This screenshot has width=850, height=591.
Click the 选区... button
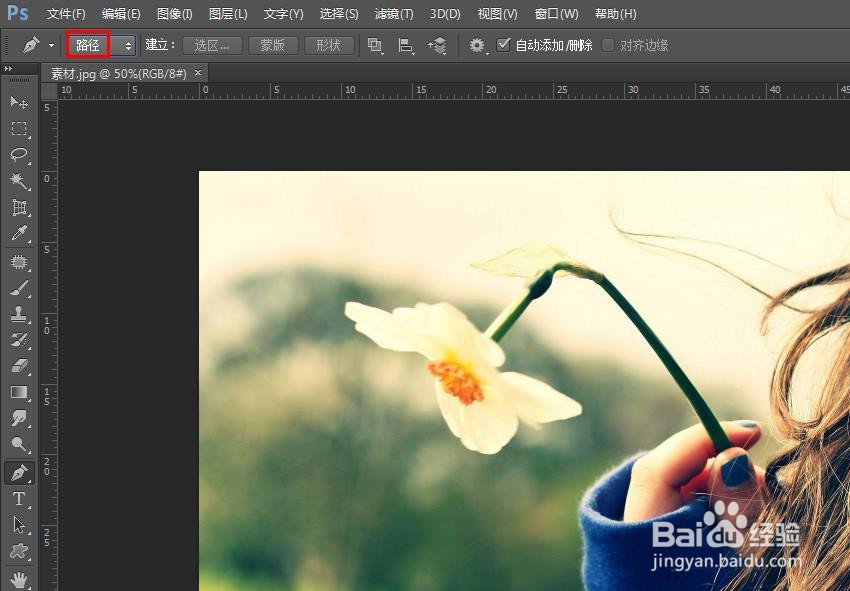coord(211,46)
